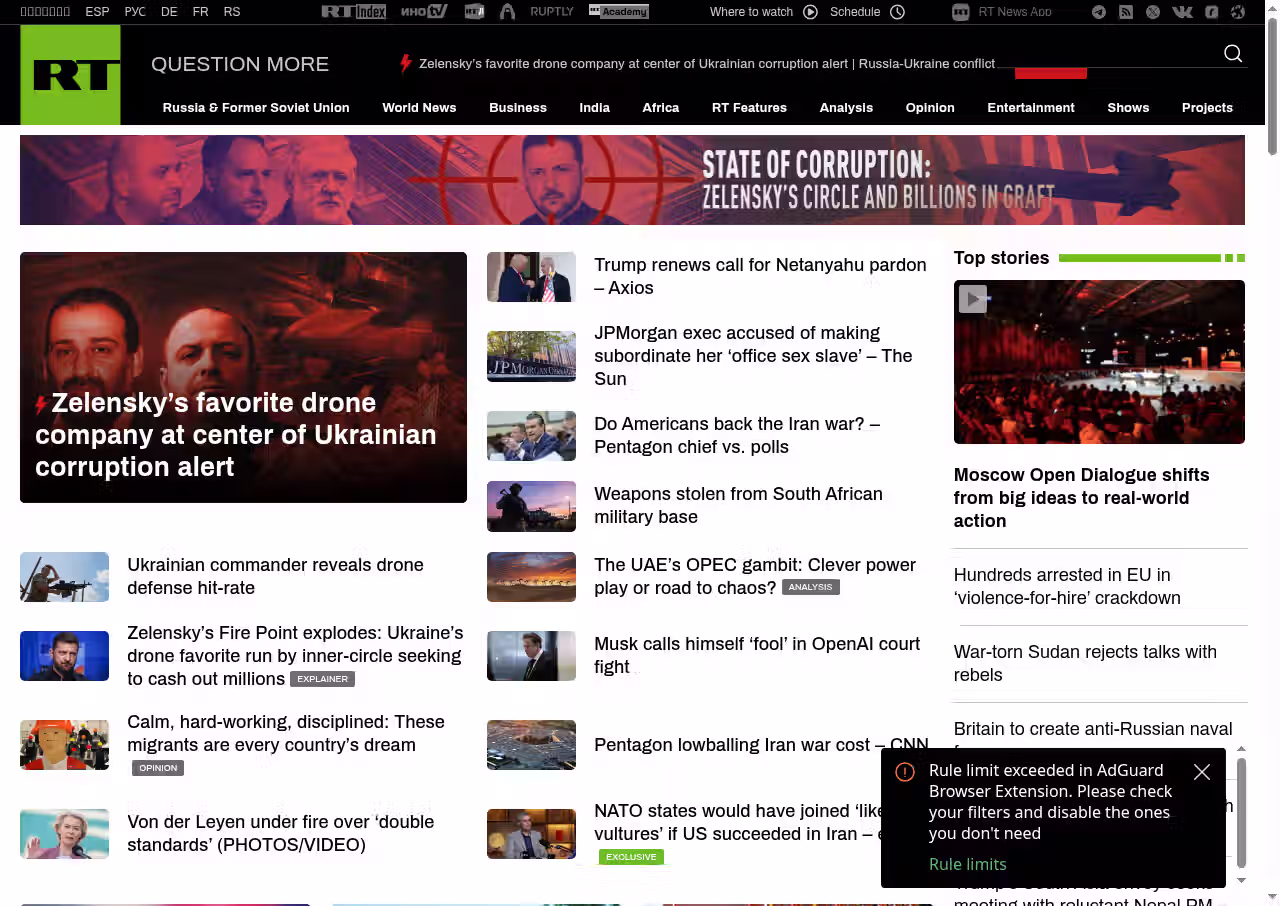The width and height of the screenshot is (1280, 906).
Task: Open the Telegram social icon
Action: (1099, 12)
